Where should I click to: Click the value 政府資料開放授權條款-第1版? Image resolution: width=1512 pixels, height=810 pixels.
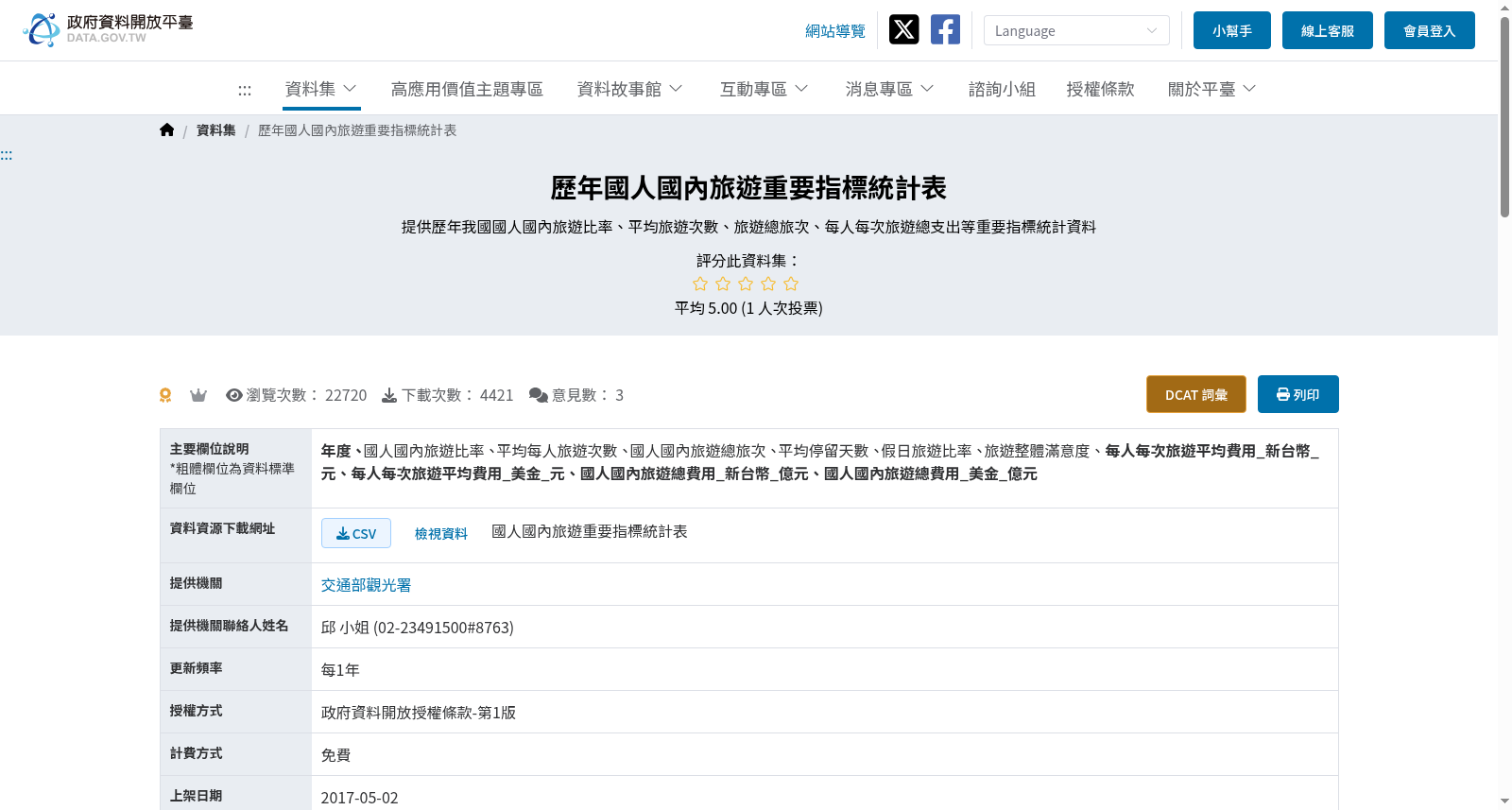419,713
